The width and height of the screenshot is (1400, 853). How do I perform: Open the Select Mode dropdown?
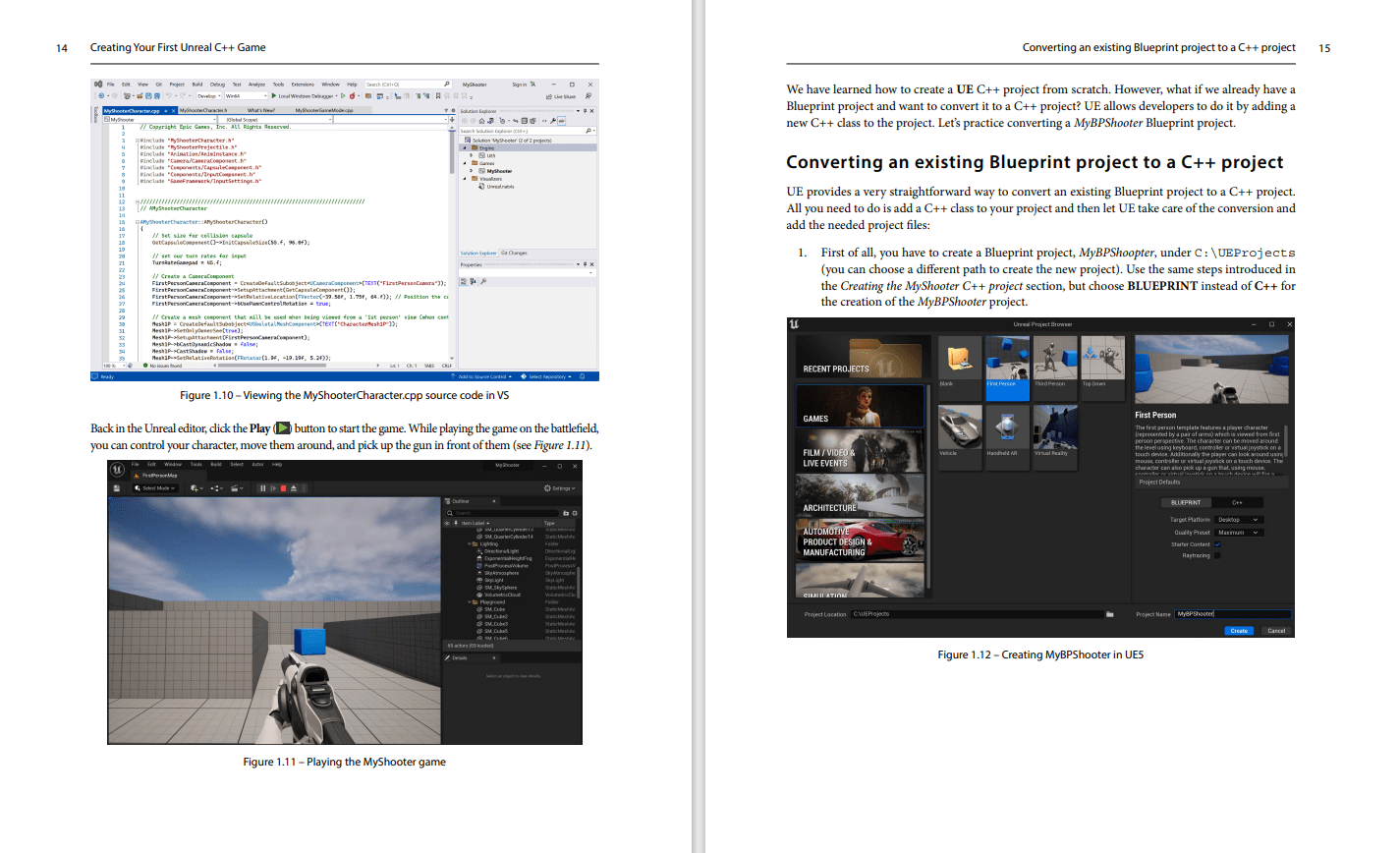pos(157,488)
